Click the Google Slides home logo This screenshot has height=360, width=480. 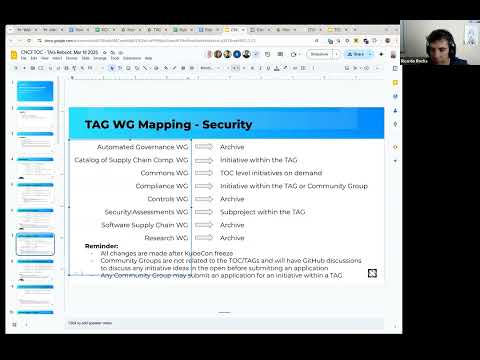(x=14, y=55)
